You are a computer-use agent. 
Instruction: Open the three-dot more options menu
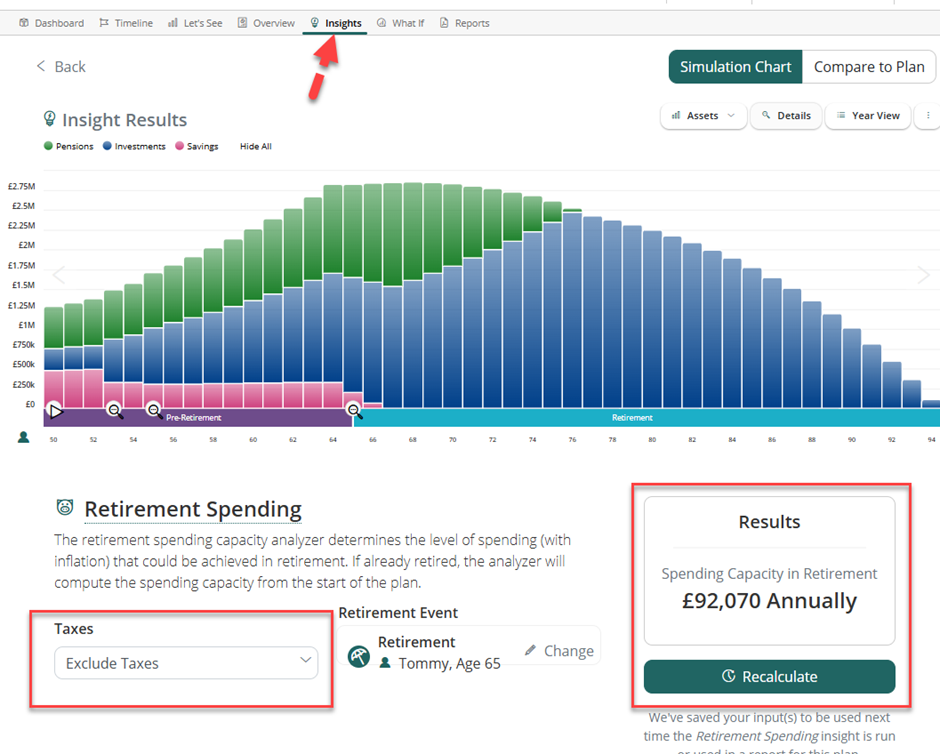(928, 116)
